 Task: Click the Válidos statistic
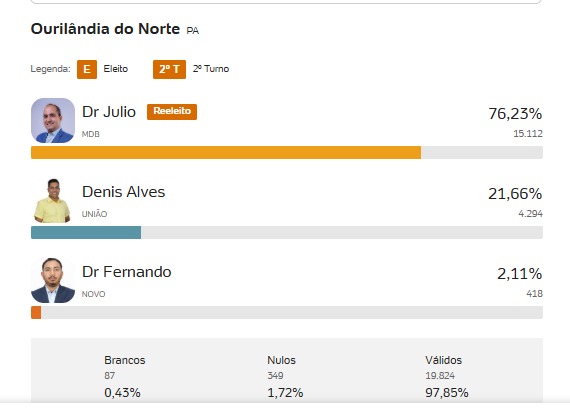447,377
